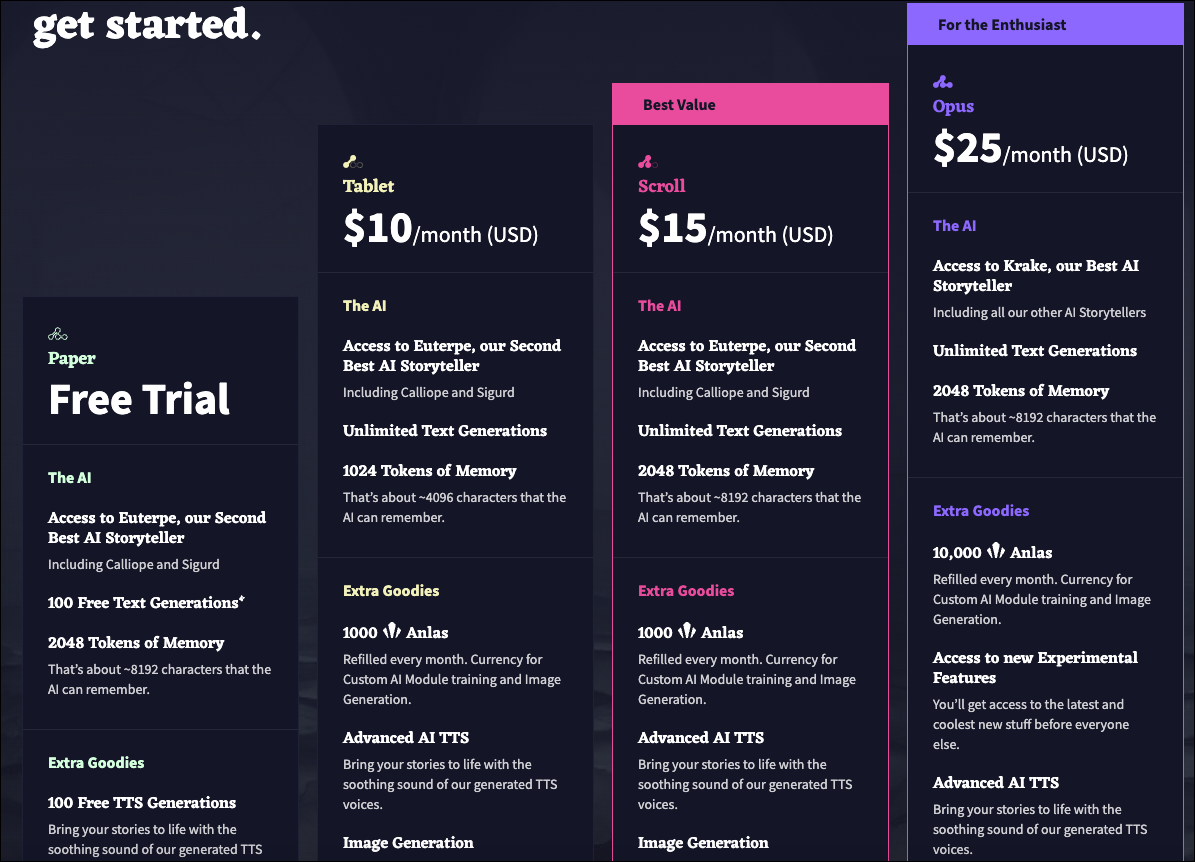Click "Access to Krake" feature heading

pos(1035,275)
